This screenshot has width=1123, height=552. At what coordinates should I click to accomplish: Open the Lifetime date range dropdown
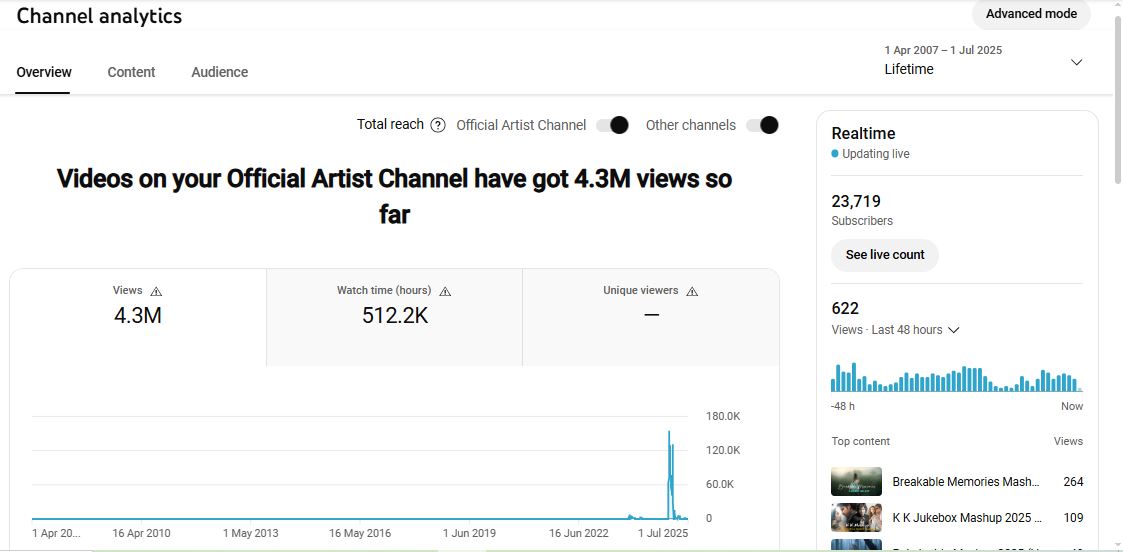1076,62
